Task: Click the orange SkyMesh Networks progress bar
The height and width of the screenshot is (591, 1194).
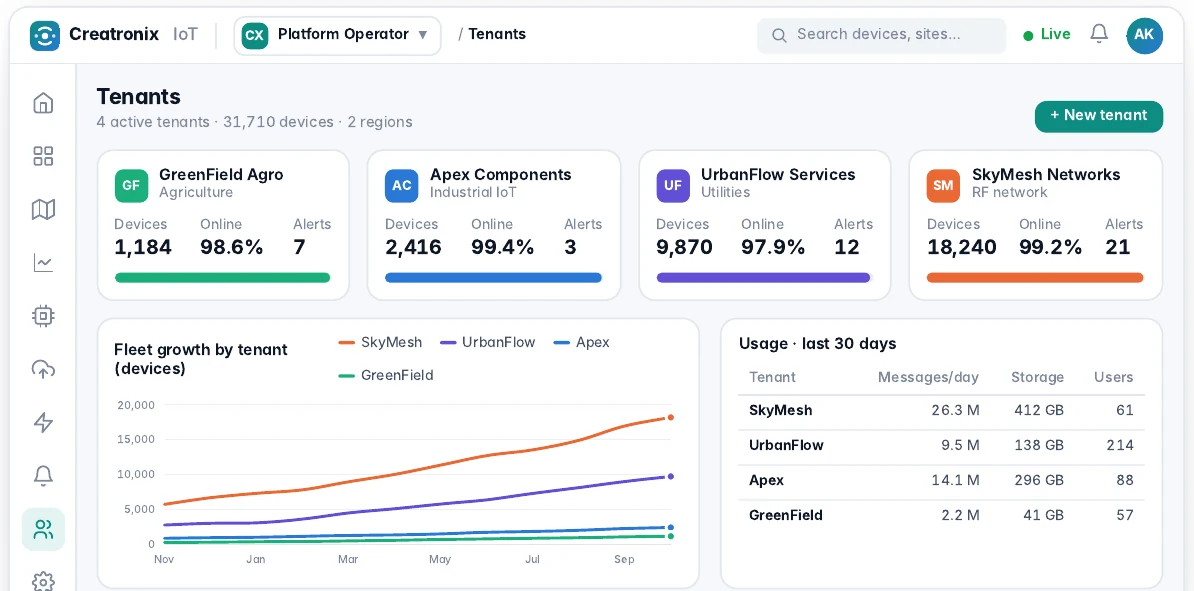Action: pos(1035,278)
